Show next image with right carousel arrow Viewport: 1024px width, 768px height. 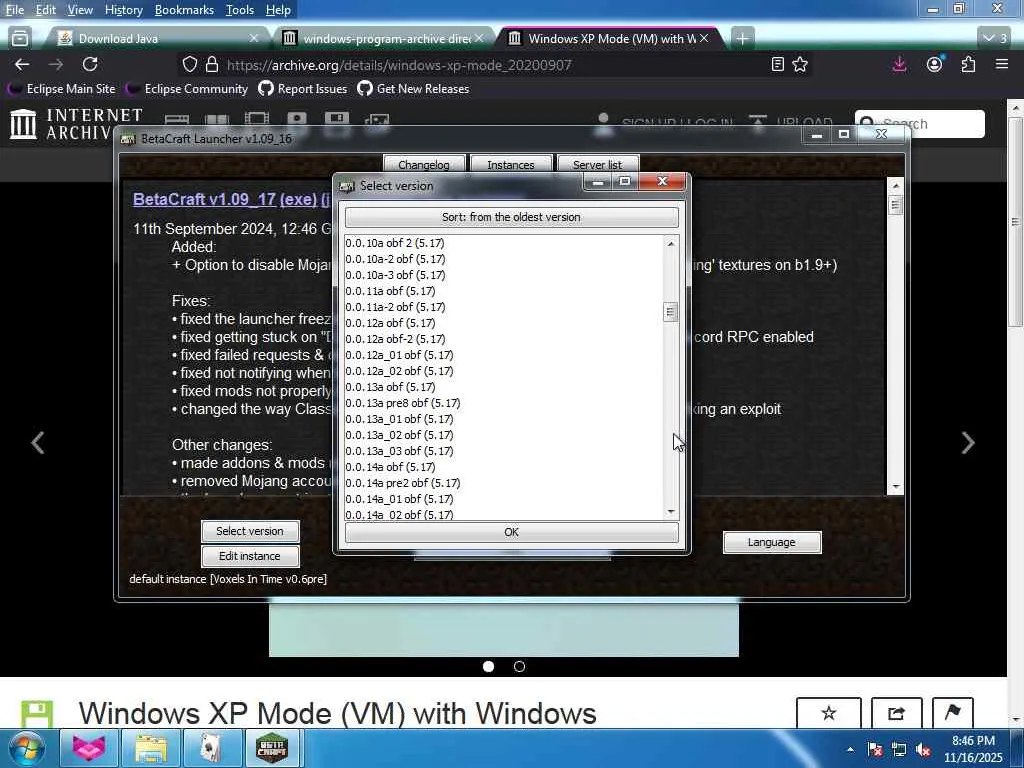point(968,443)
